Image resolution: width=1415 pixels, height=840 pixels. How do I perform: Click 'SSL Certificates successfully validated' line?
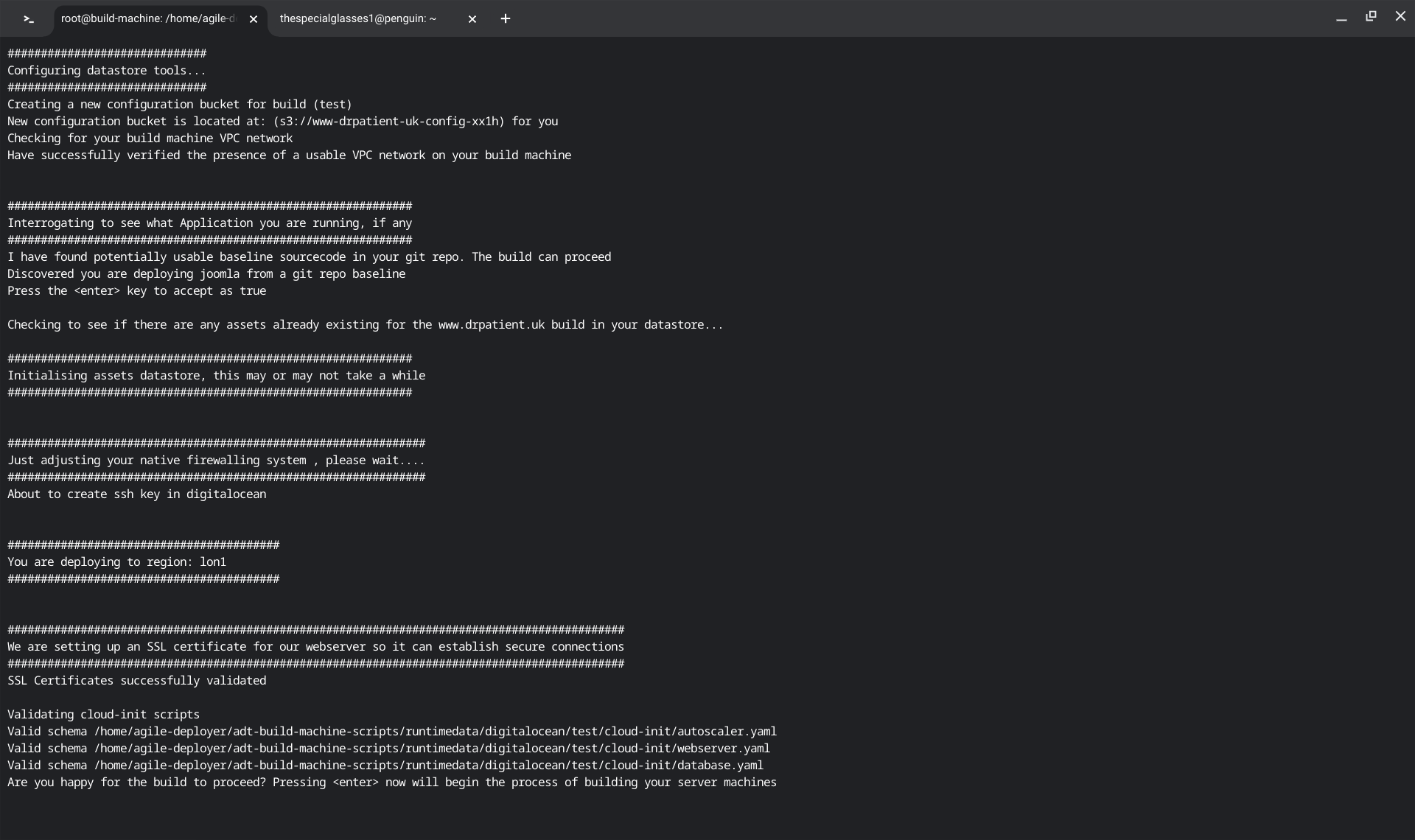tap(137, 681)
